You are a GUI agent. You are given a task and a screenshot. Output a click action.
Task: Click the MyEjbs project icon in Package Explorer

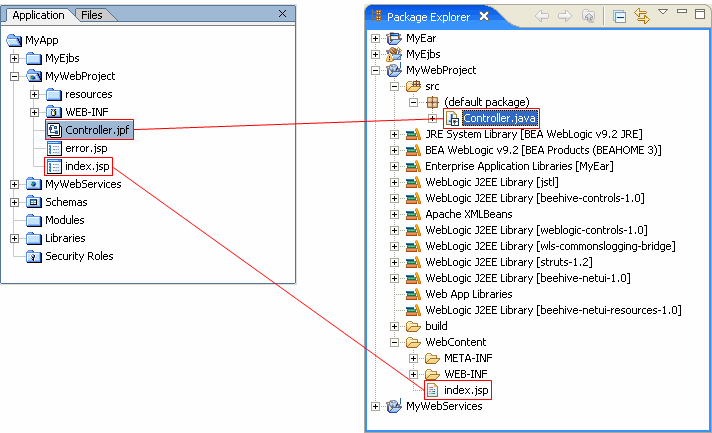(394, 54)
